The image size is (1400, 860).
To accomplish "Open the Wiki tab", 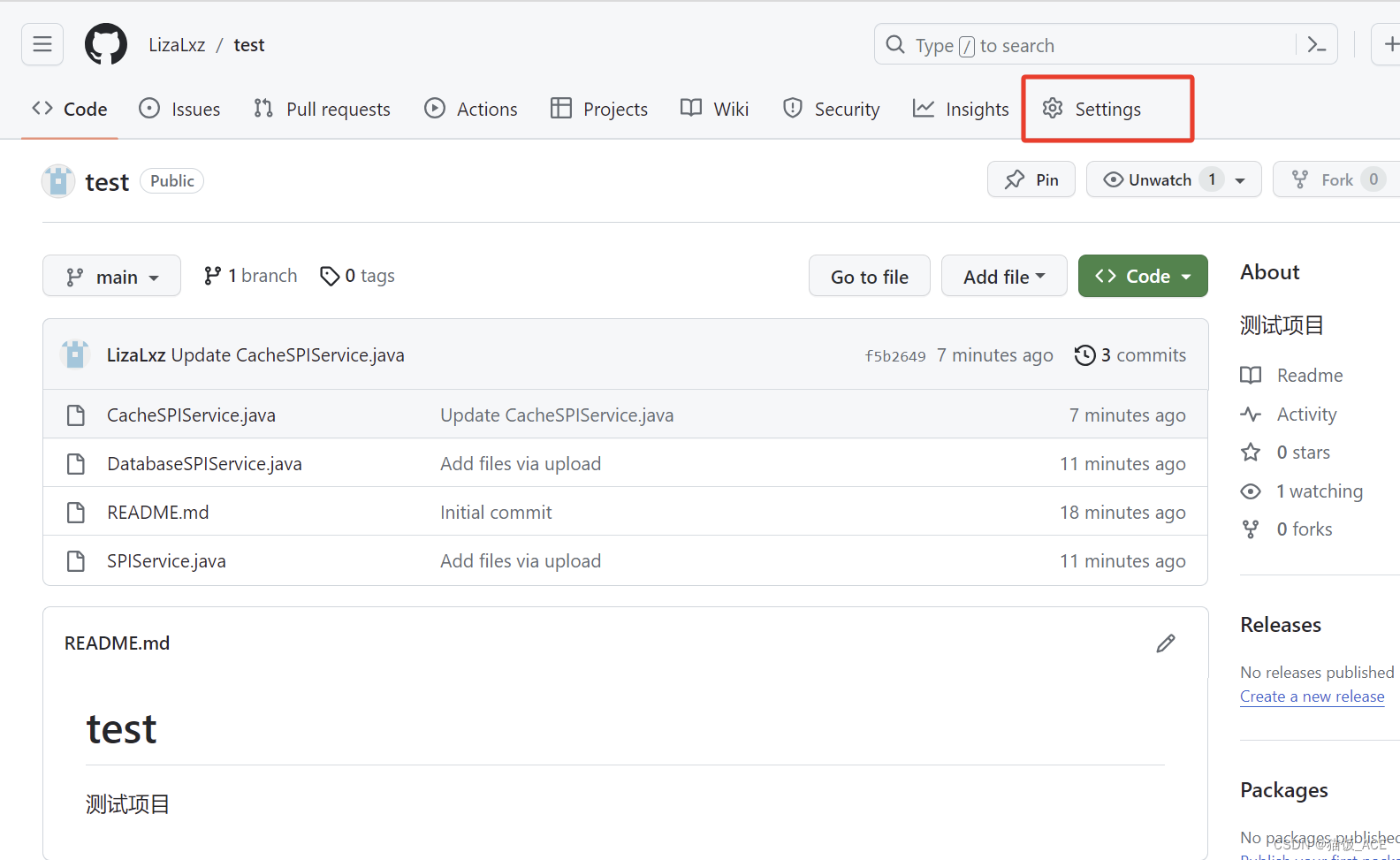I will 714,109.
